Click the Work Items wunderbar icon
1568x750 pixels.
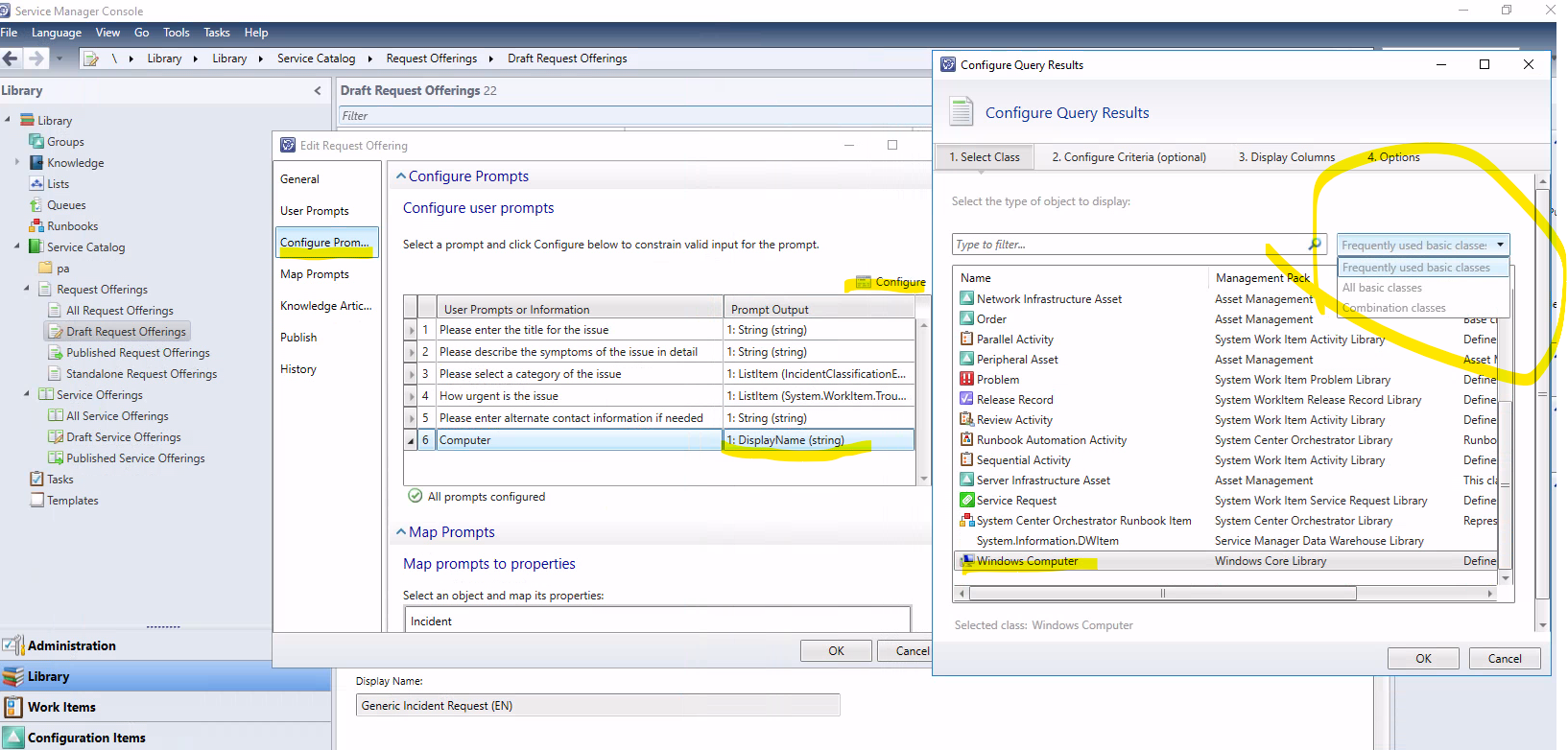coord(13,707)
